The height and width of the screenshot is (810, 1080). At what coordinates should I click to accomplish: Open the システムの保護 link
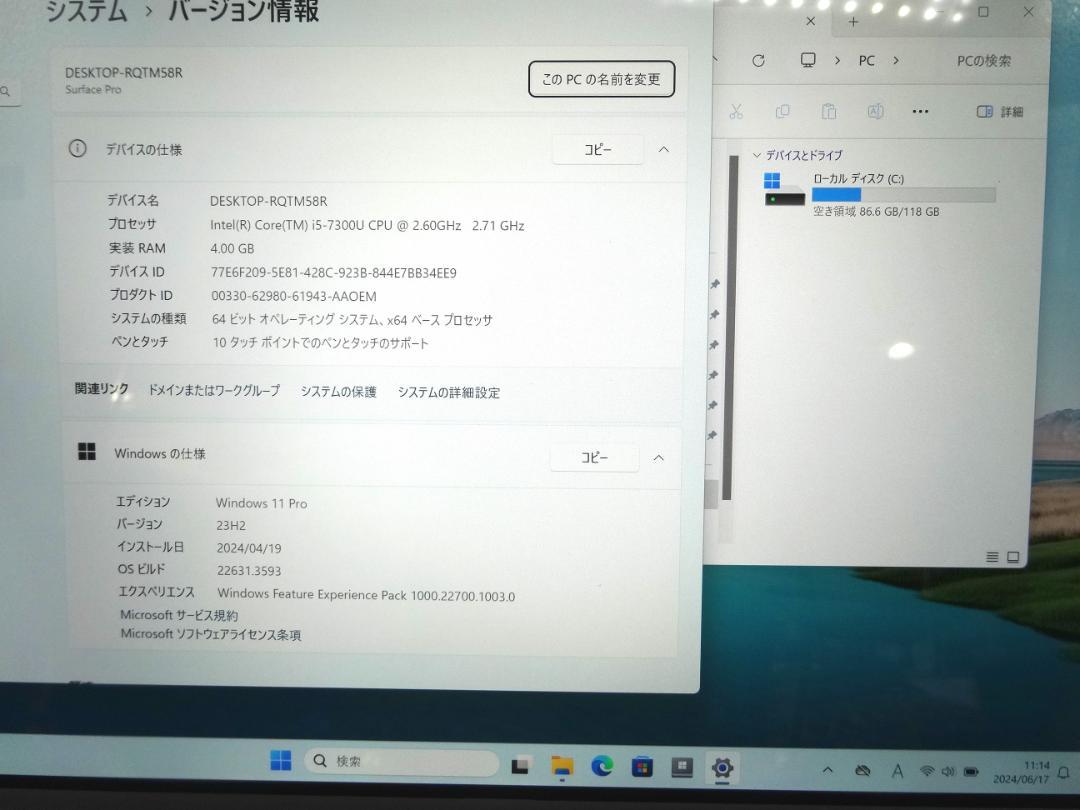pos(338,391)
